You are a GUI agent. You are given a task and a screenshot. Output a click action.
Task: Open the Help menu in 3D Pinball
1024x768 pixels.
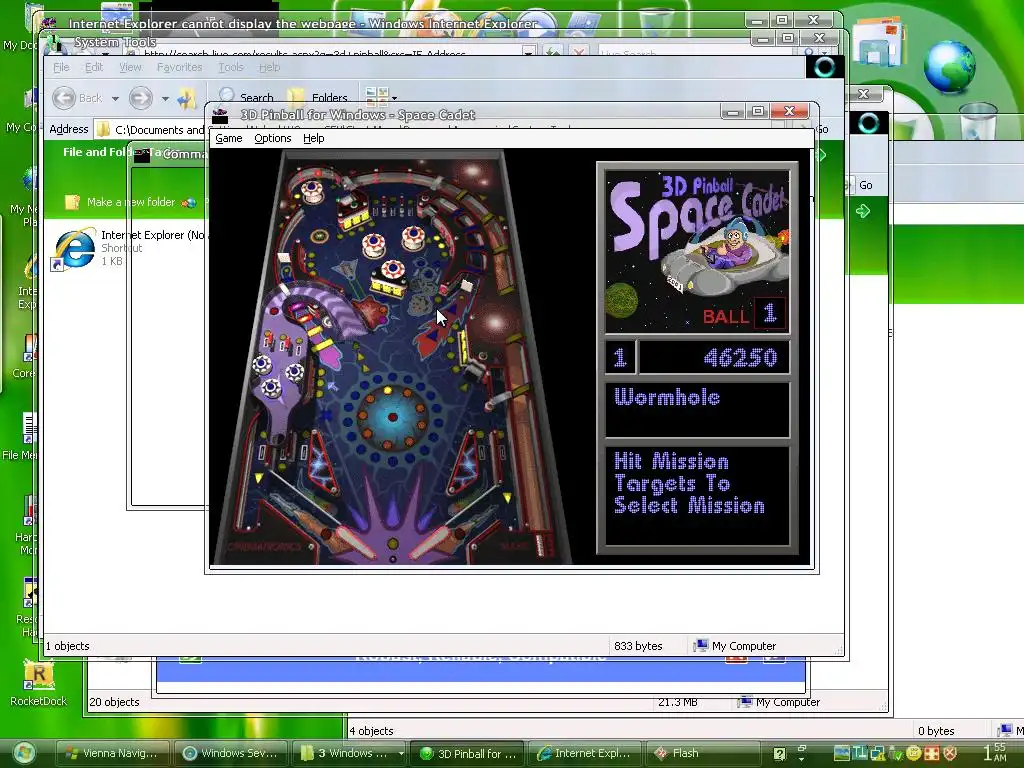(313, 138)
